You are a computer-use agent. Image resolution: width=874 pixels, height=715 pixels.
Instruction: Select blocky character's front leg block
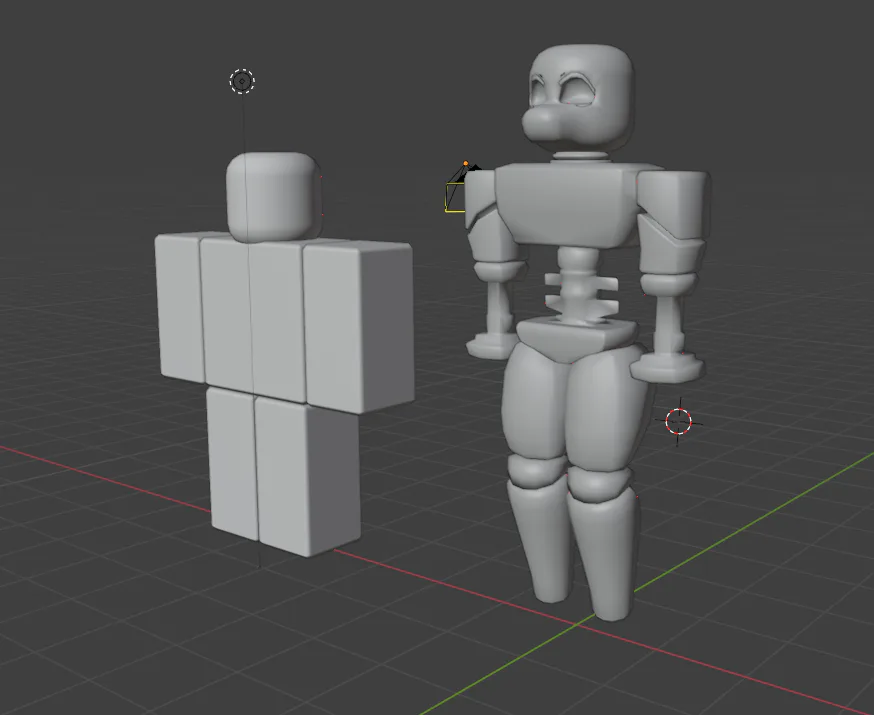pyautogui.click(x=308, y=475)
